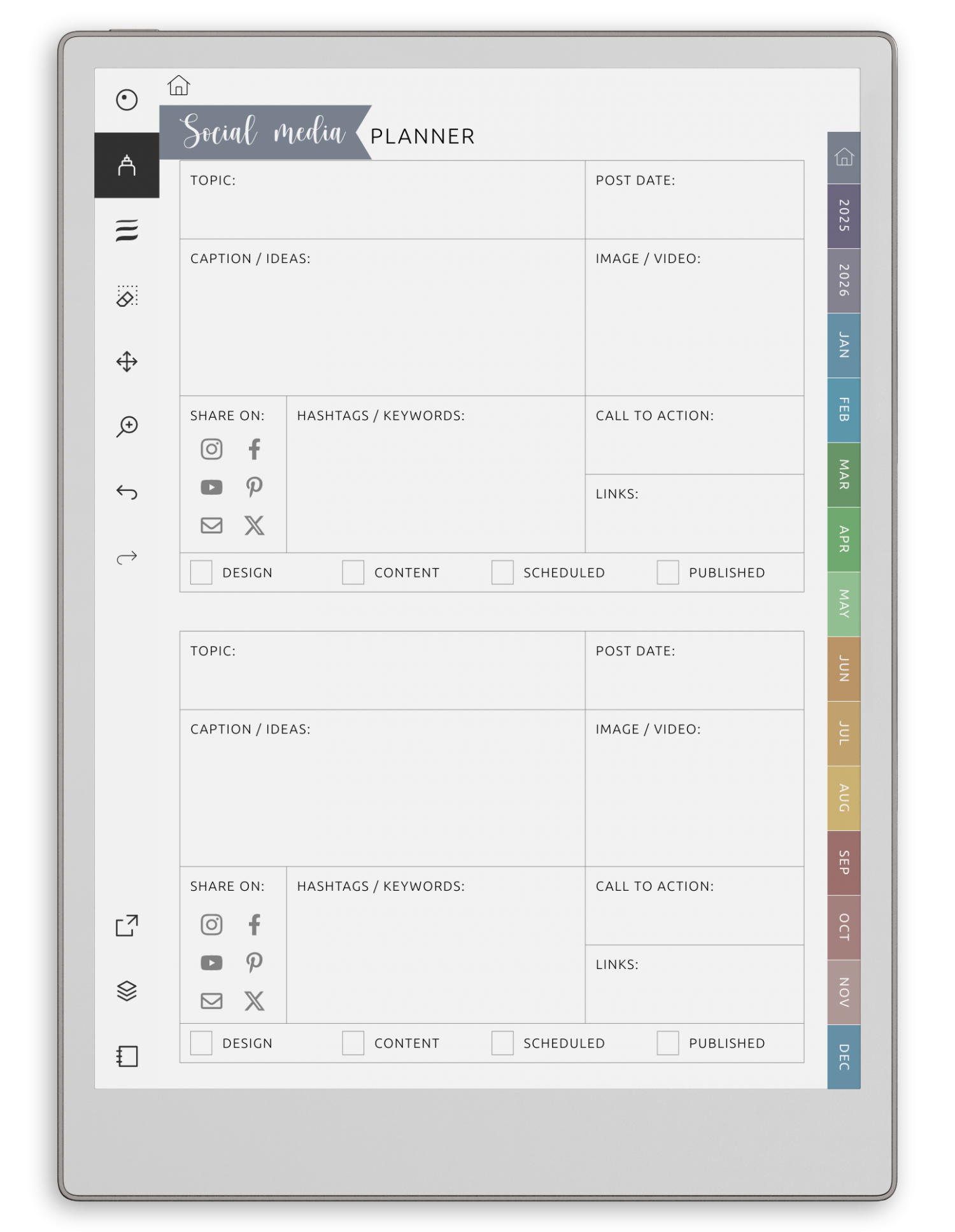Jump to the OCT tab
955x1232 pixels.
point(844,928)
